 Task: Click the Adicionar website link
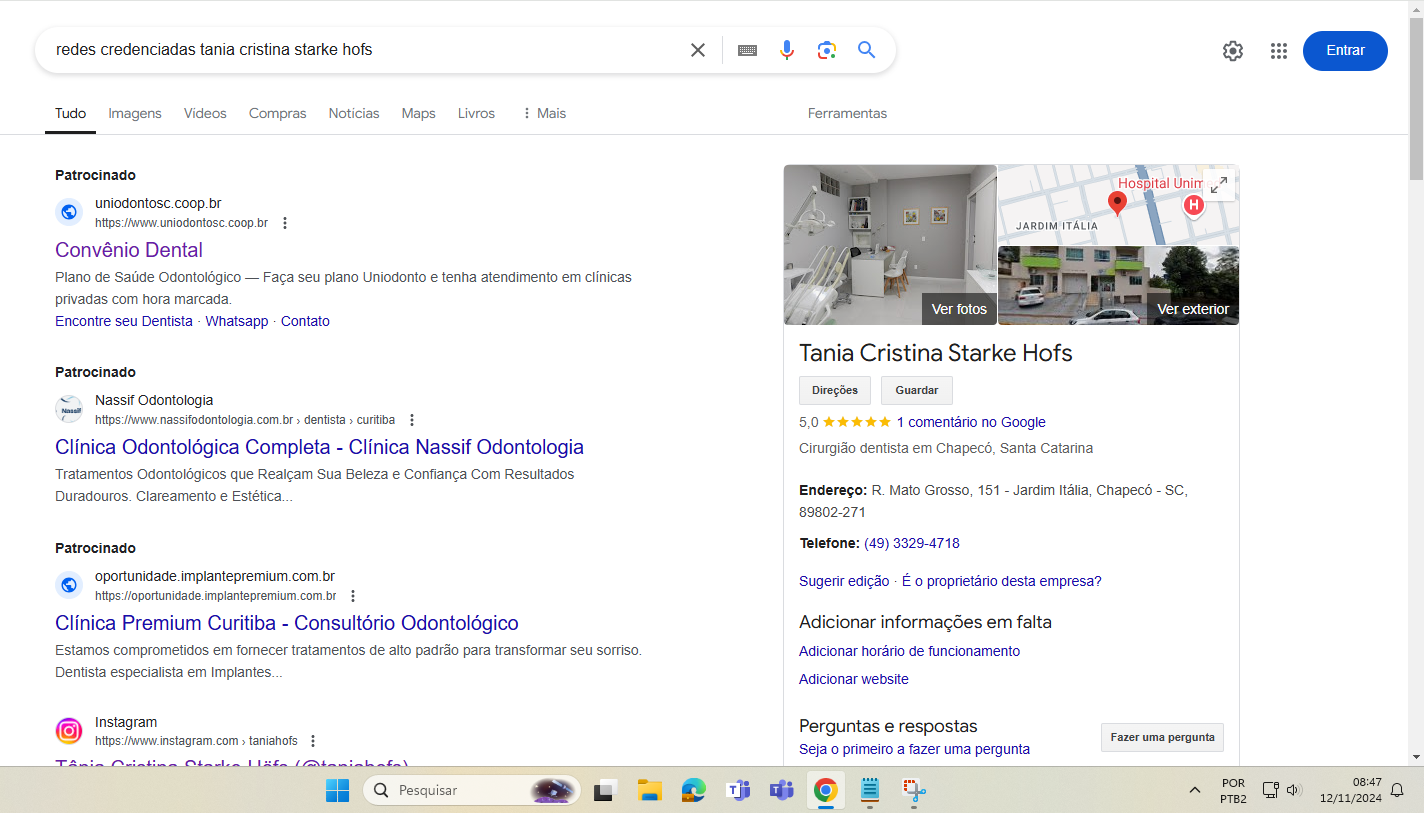tap(854, 679)
